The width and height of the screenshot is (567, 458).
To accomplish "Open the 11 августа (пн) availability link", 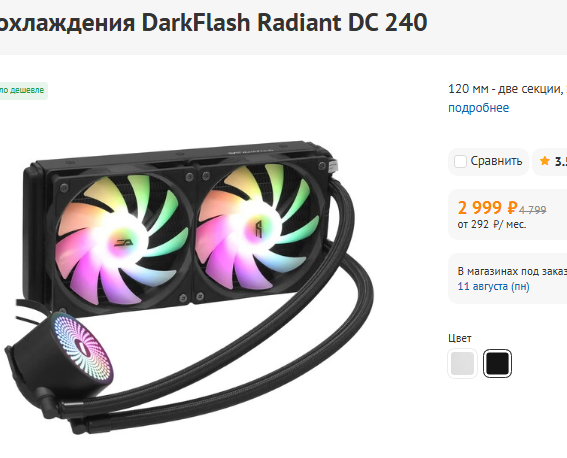I will (x=493, y=286).
